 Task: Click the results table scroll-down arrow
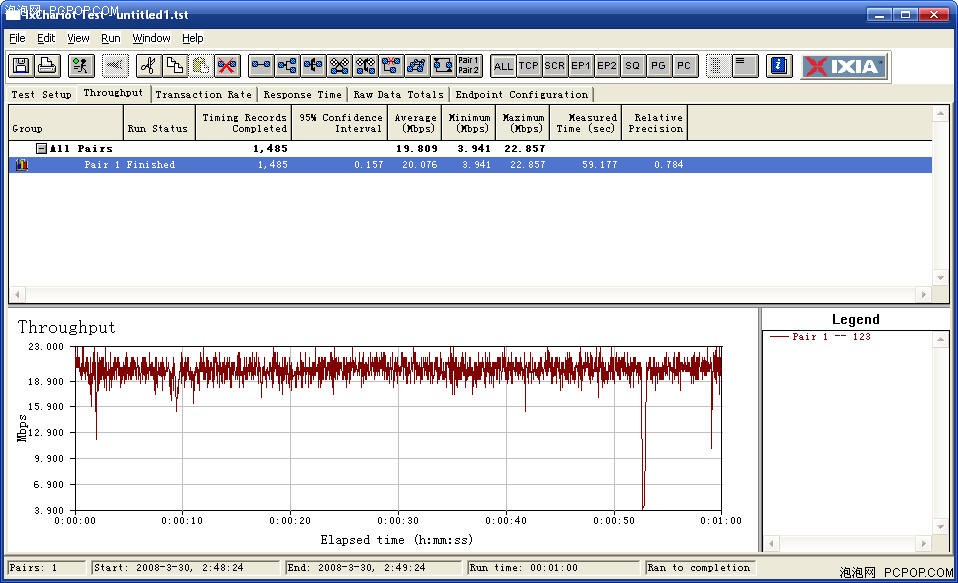point(940,277)
